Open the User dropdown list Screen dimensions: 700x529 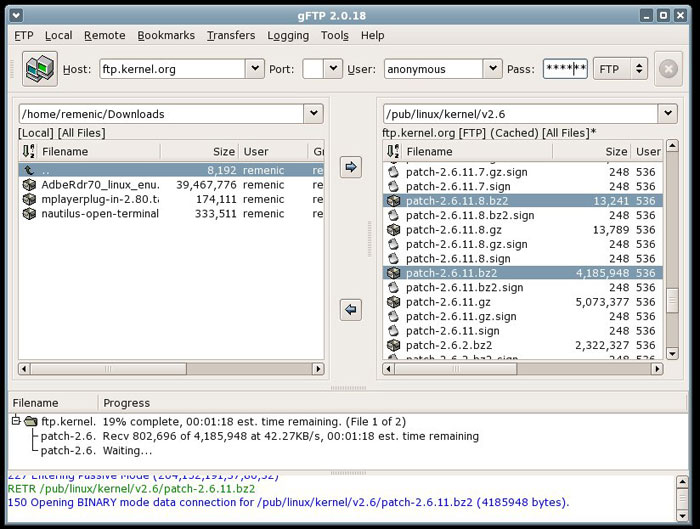pyautogui.click(x=493, y=69)
